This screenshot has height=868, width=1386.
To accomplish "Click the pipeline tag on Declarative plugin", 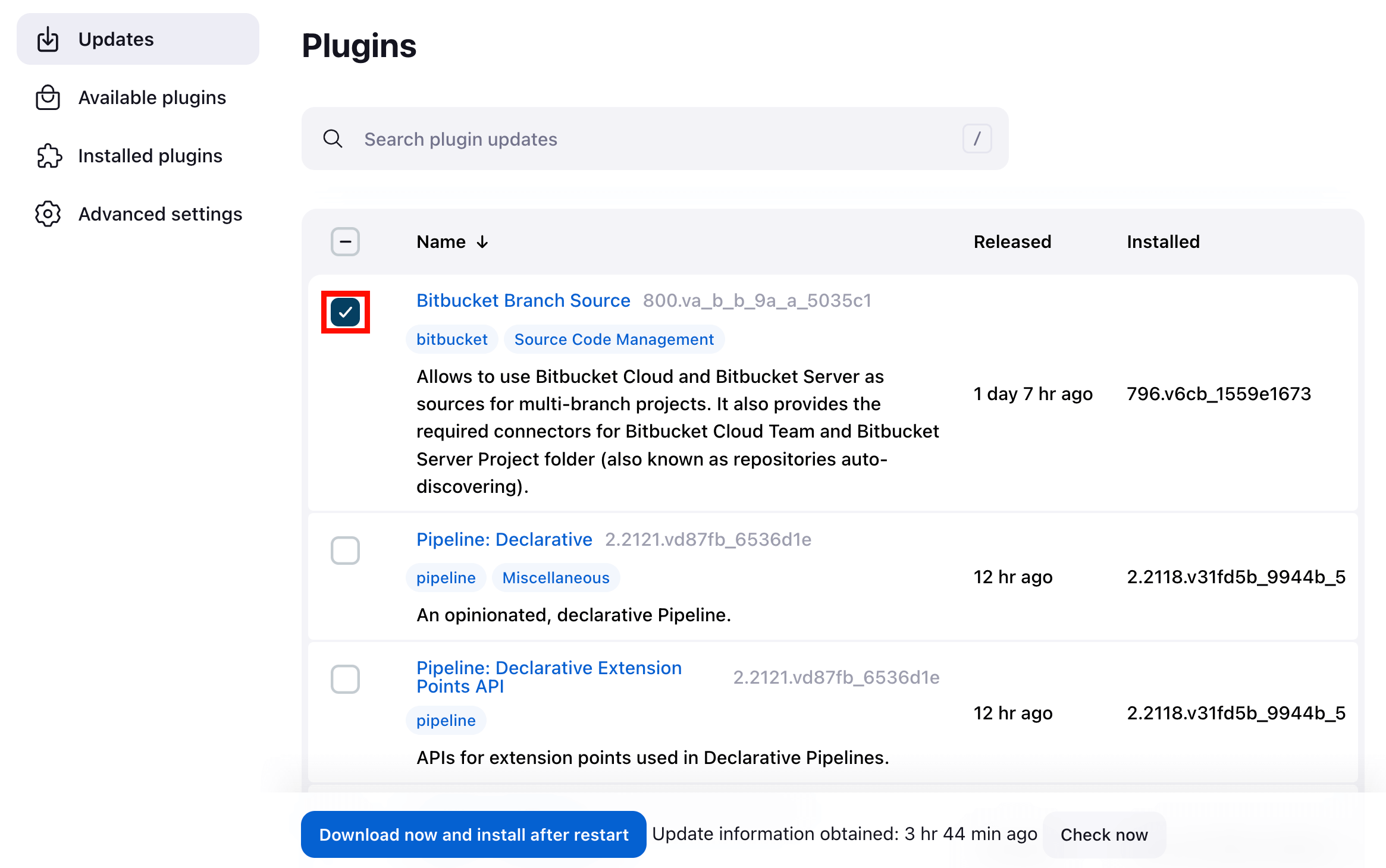I will [447, 577].
